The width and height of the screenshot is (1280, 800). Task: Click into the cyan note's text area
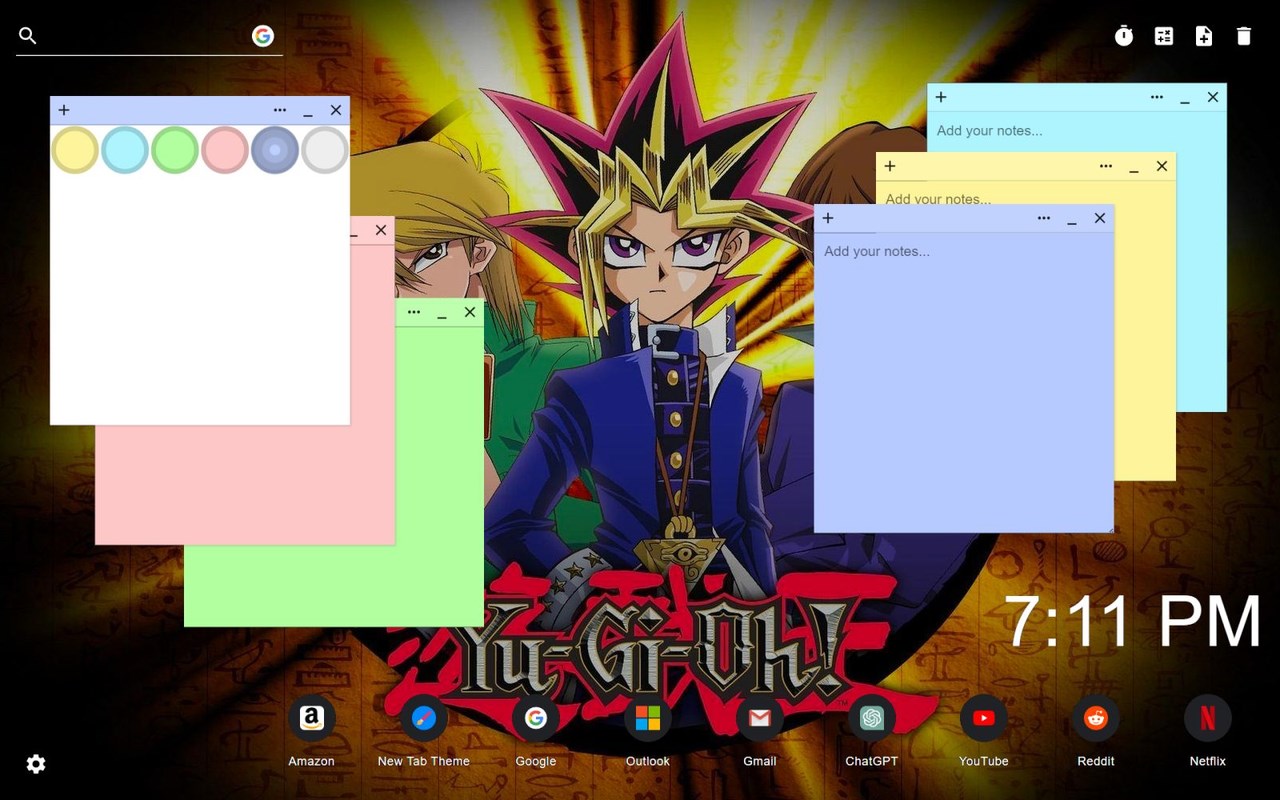[1076, 131]
